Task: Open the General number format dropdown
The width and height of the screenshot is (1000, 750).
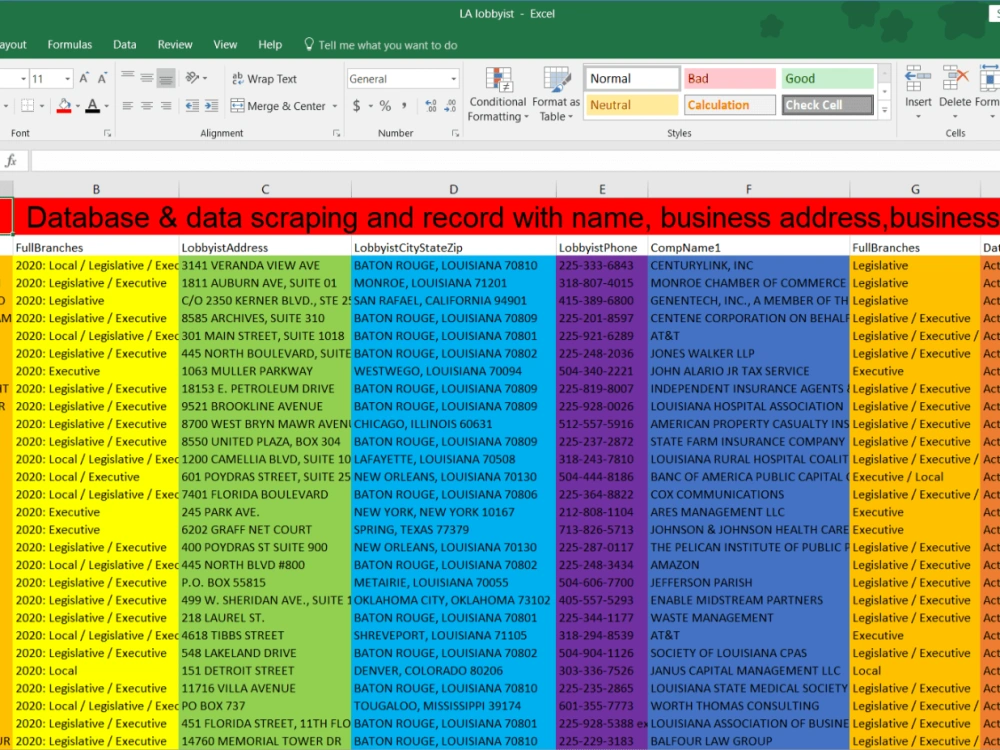Action: click(453, 79)
